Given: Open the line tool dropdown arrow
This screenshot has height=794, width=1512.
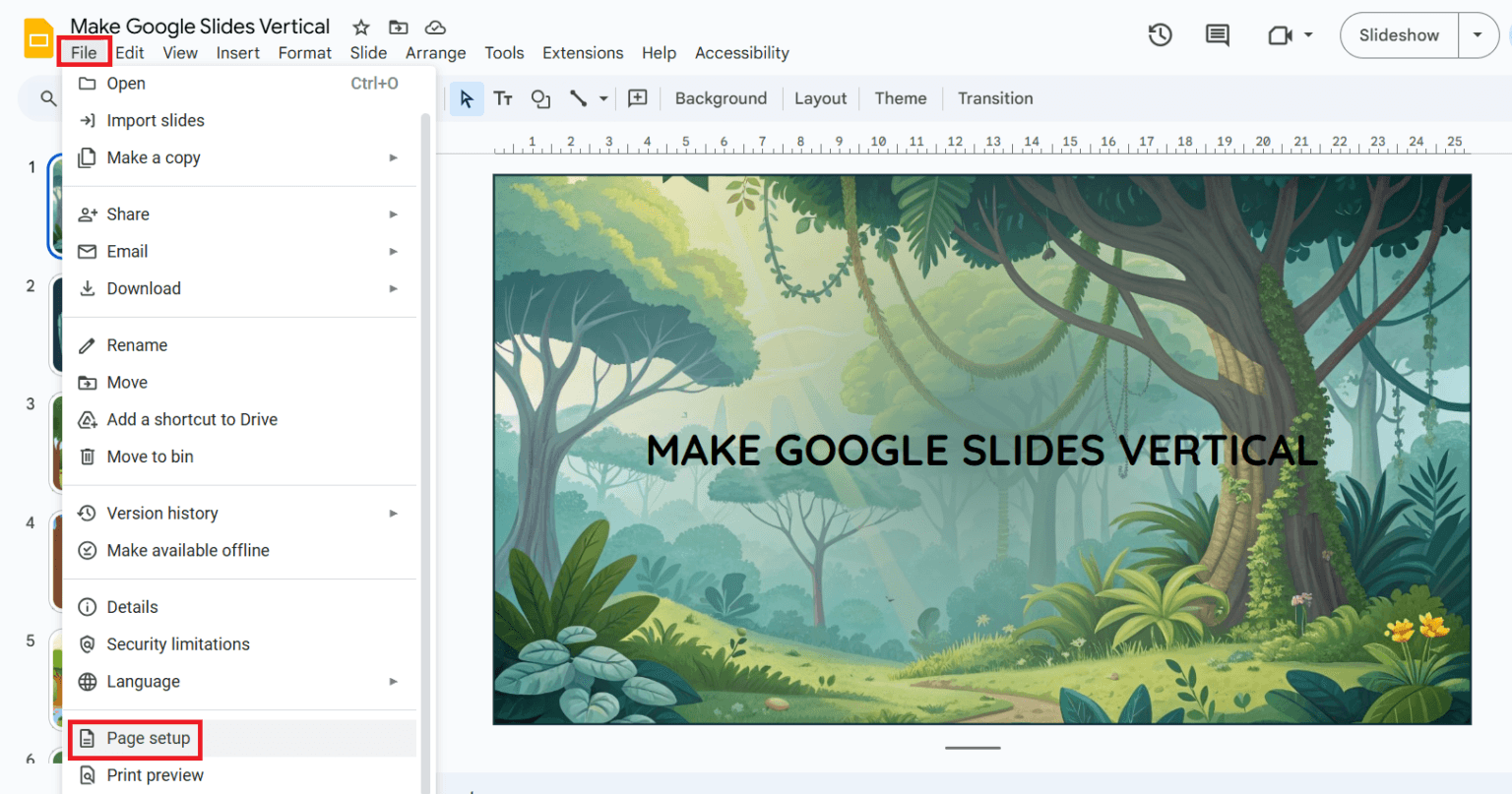Looking at the screenshot, I should click(x=602, y=98).
